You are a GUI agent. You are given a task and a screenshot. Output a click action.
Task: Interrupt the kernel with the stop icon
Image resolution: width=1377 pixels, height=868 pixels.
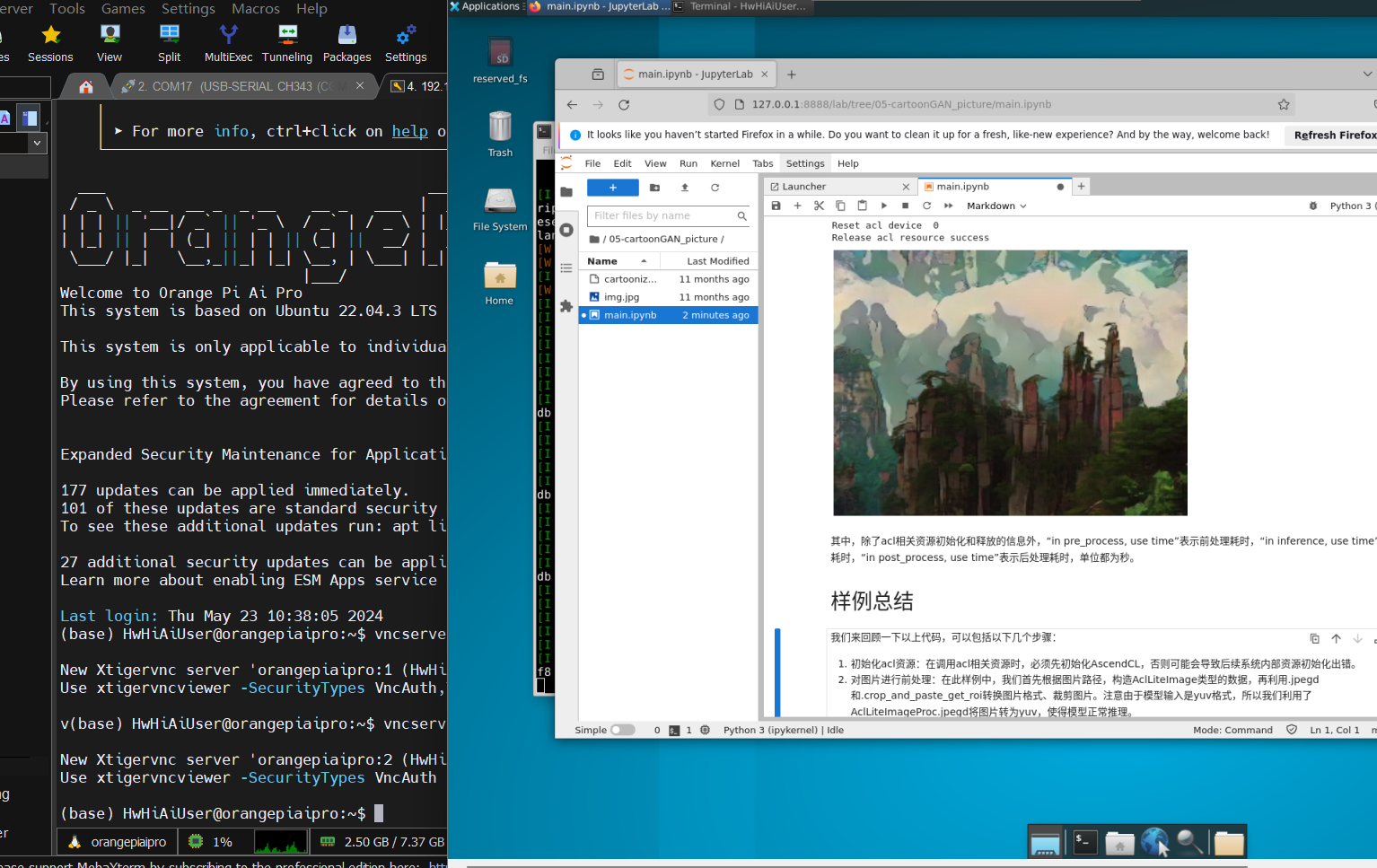pos(905,206)
